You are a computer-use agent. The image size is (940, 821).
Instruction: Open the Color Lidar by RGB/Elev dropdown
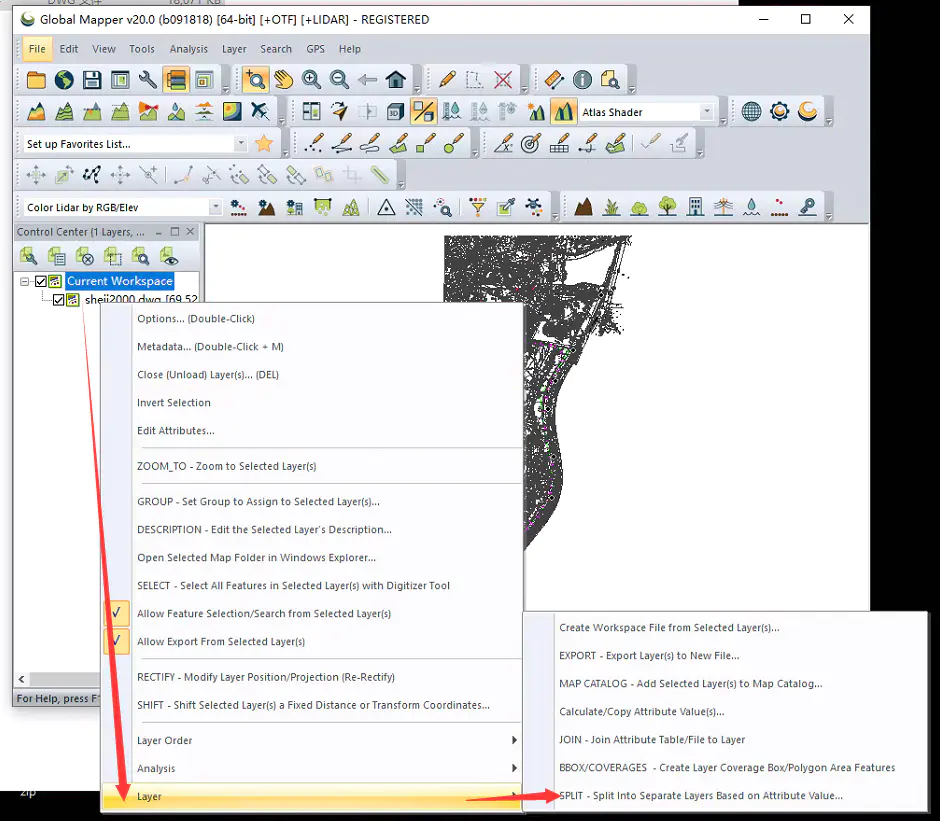(x=215, y=207)
